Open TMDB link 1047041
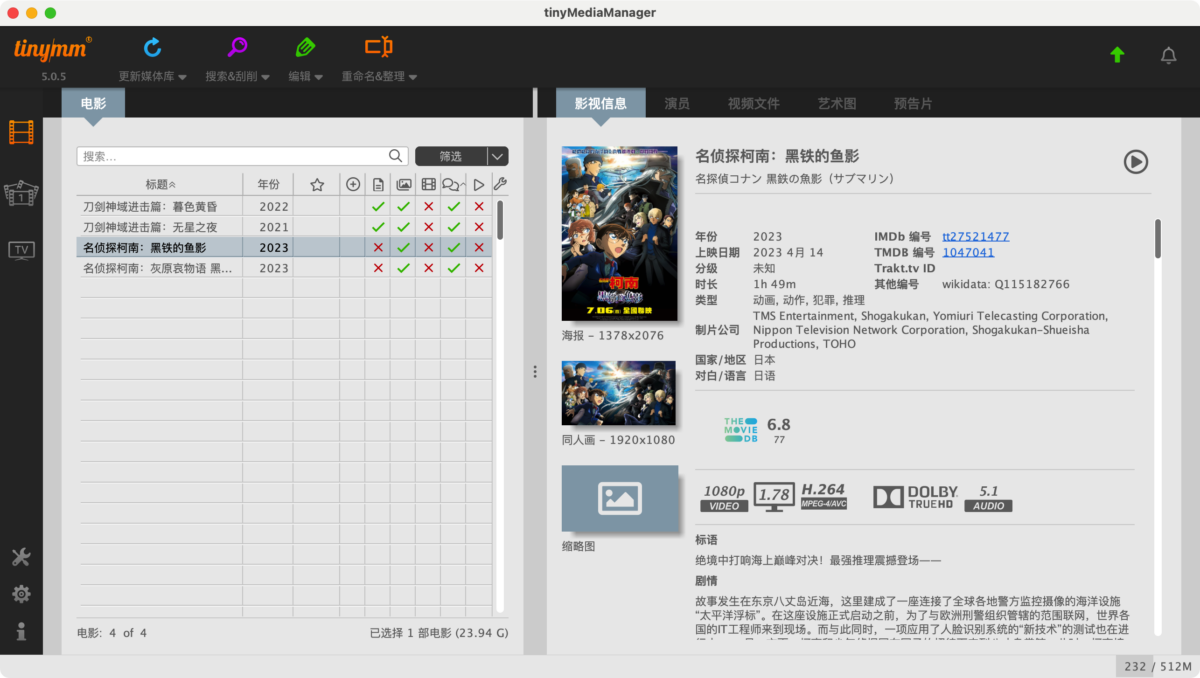 [968, 253]
